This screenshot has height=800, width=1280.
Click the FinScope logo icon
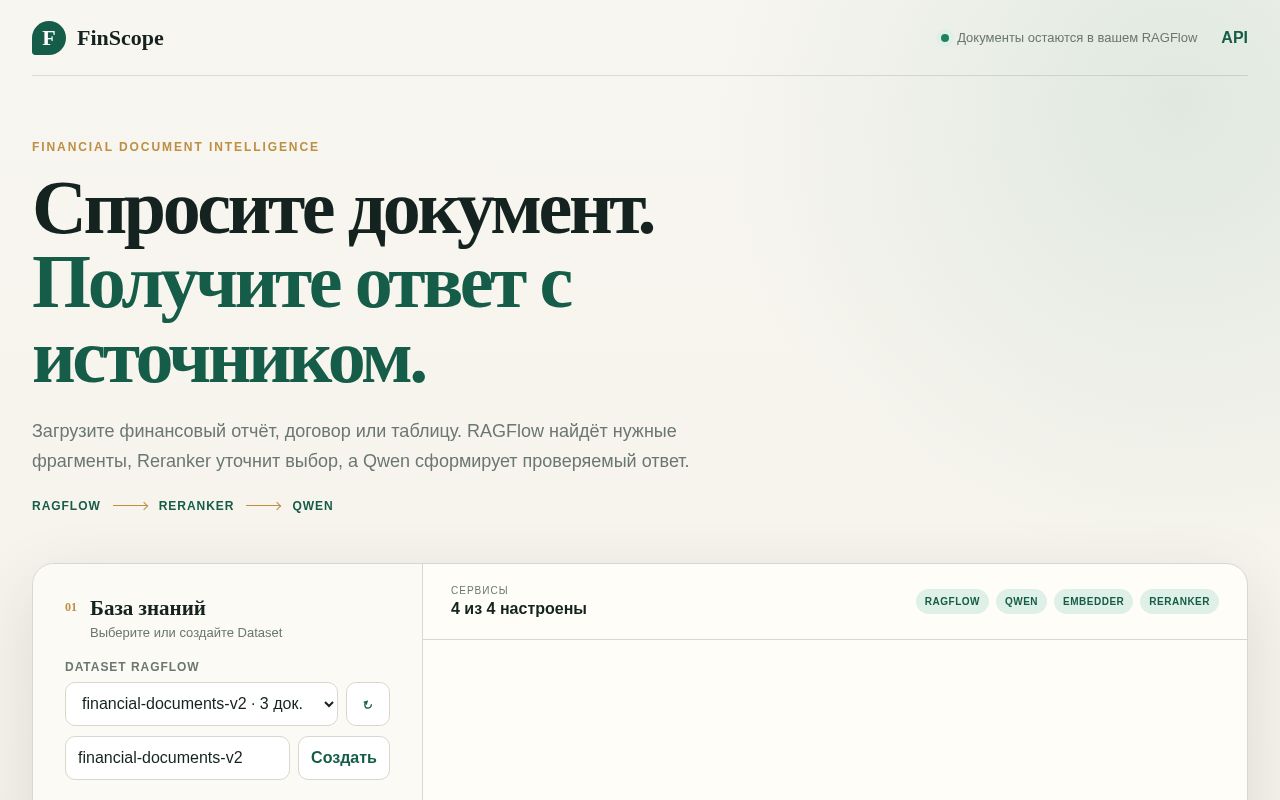(49, 38)
